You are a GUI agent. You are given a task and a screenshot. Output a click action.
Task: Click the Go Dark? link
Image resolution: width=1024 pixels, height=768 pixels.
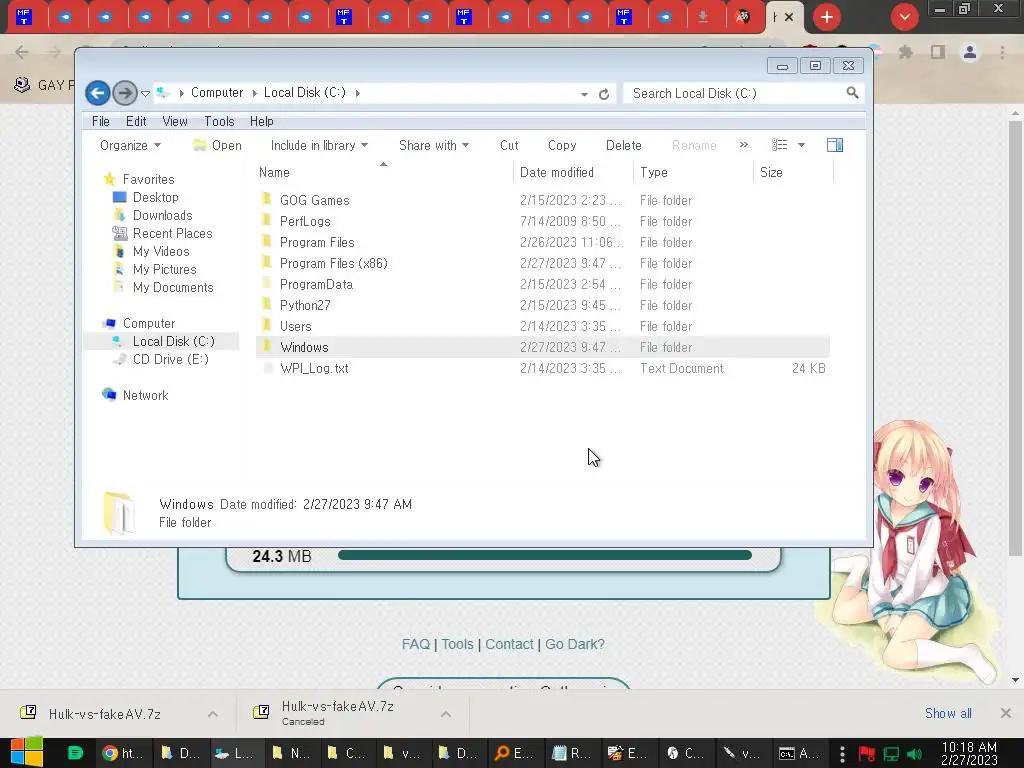575,645
